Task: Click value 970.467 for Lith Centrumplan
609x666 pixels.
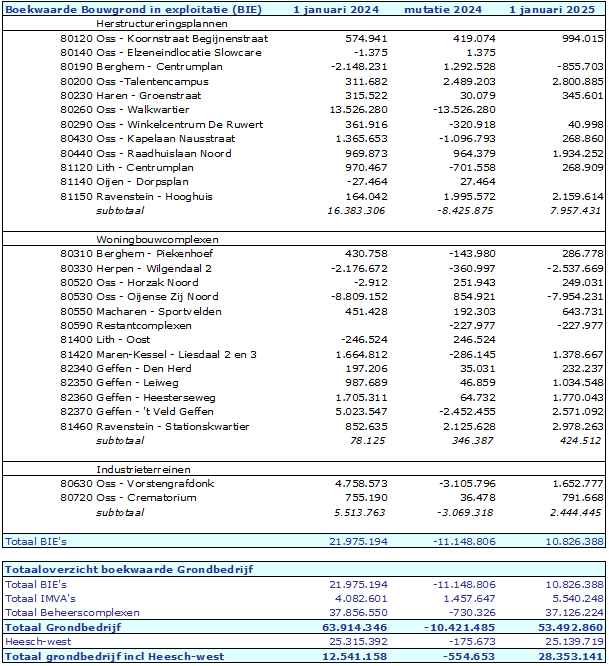Action: pyautogui.click(x=366, y=167)
